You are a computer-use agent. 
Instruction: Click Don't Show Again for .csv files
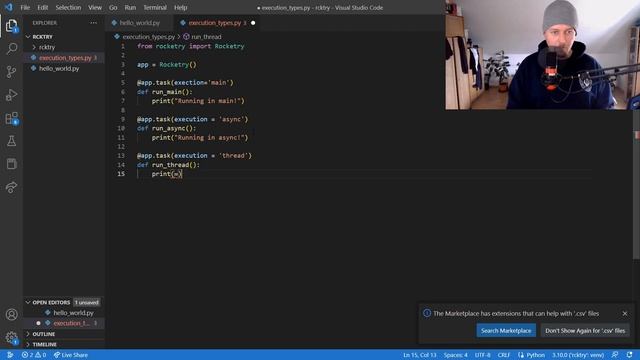coord(585,331)
